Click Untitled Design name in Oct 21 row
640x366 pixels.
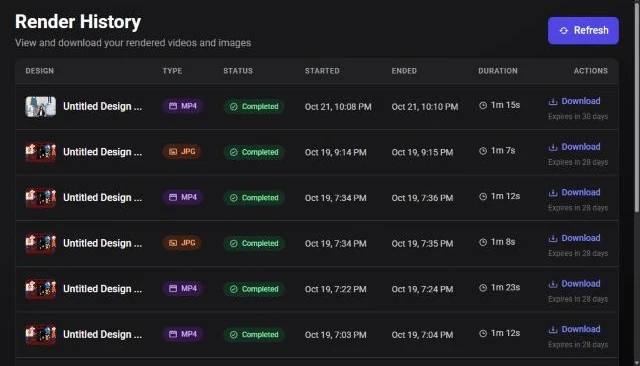point(102,106)
